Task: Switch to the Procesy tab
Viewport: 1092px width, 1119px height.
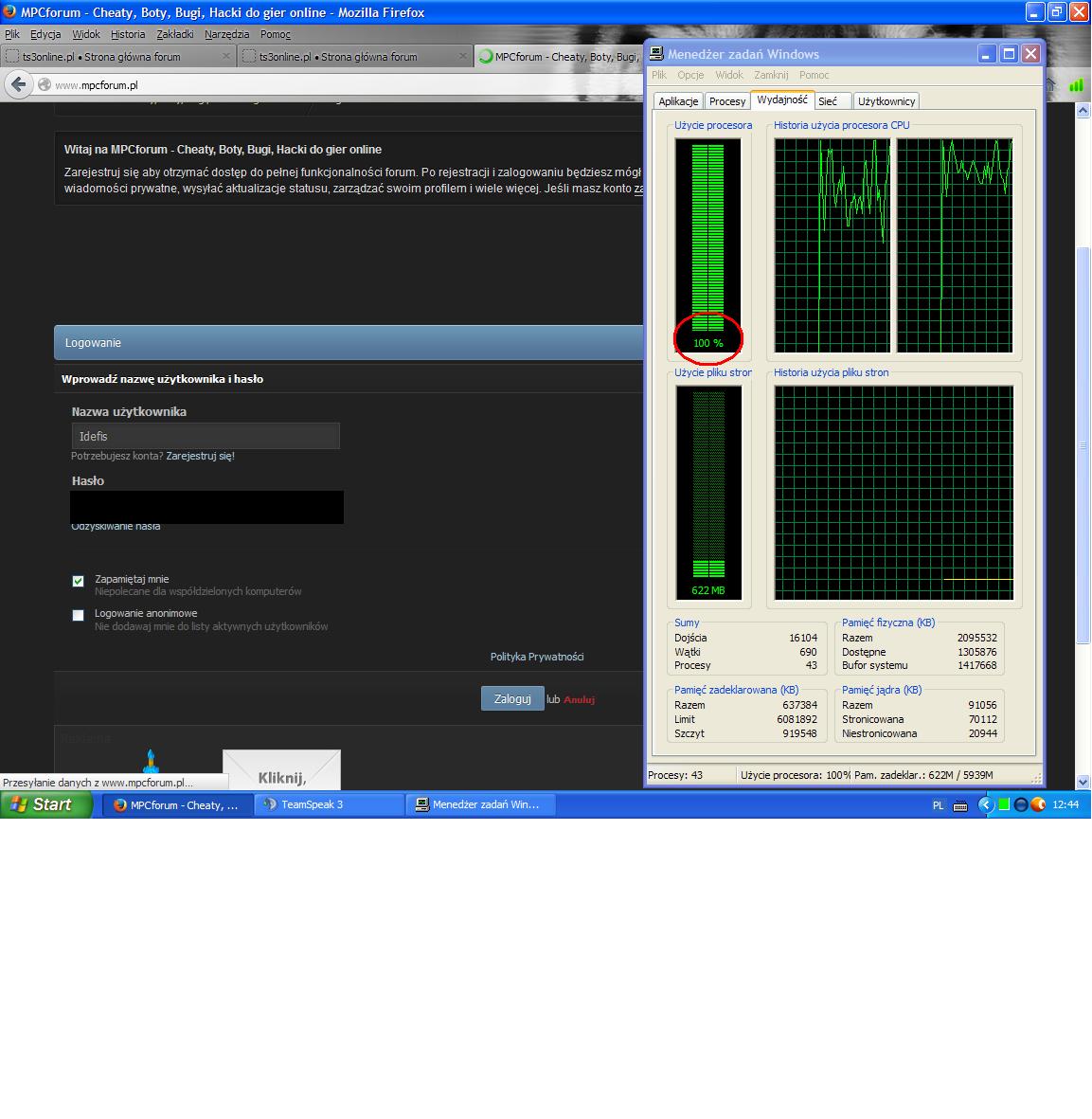Action: coord(726,101)
